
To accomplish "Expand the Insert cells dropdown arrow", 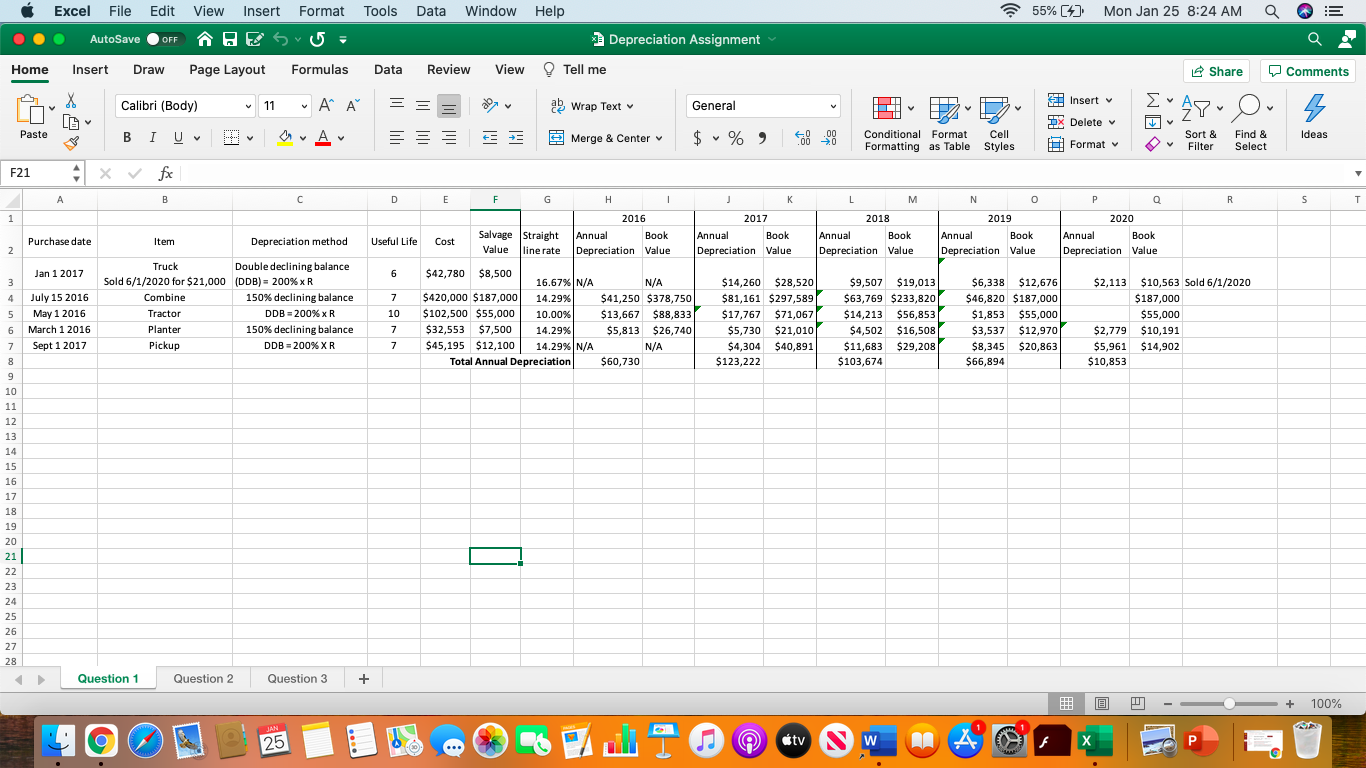I will (1109, 100).
